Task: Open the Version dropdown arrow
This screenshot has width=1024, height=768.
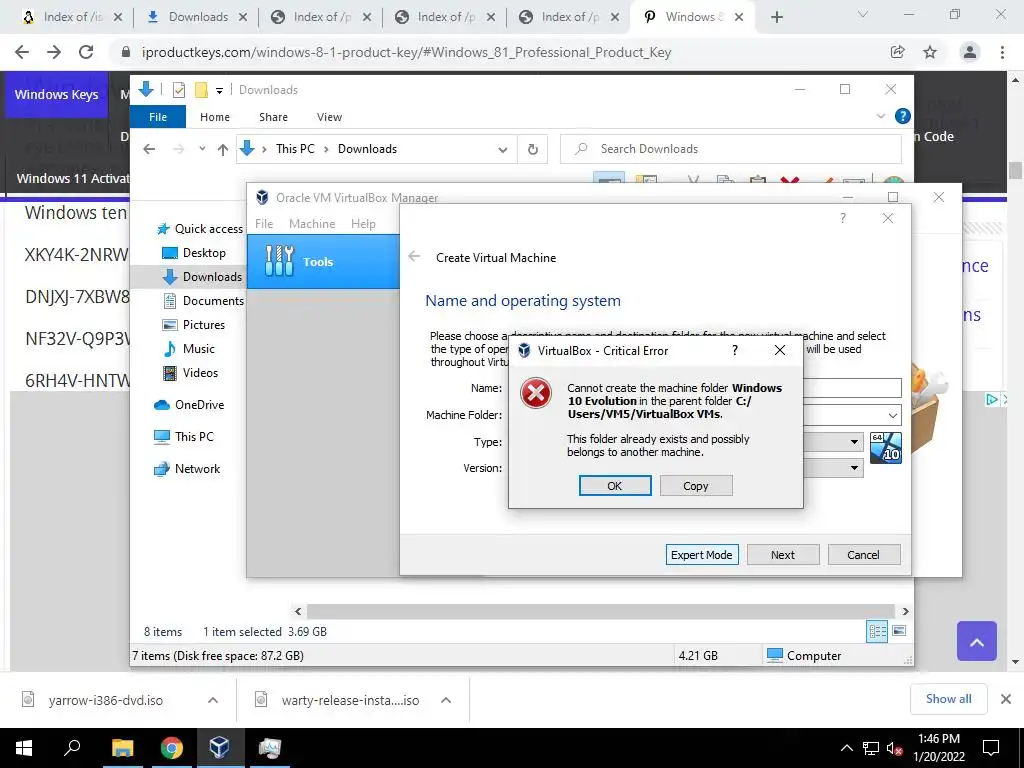Action: pos(854,468)
